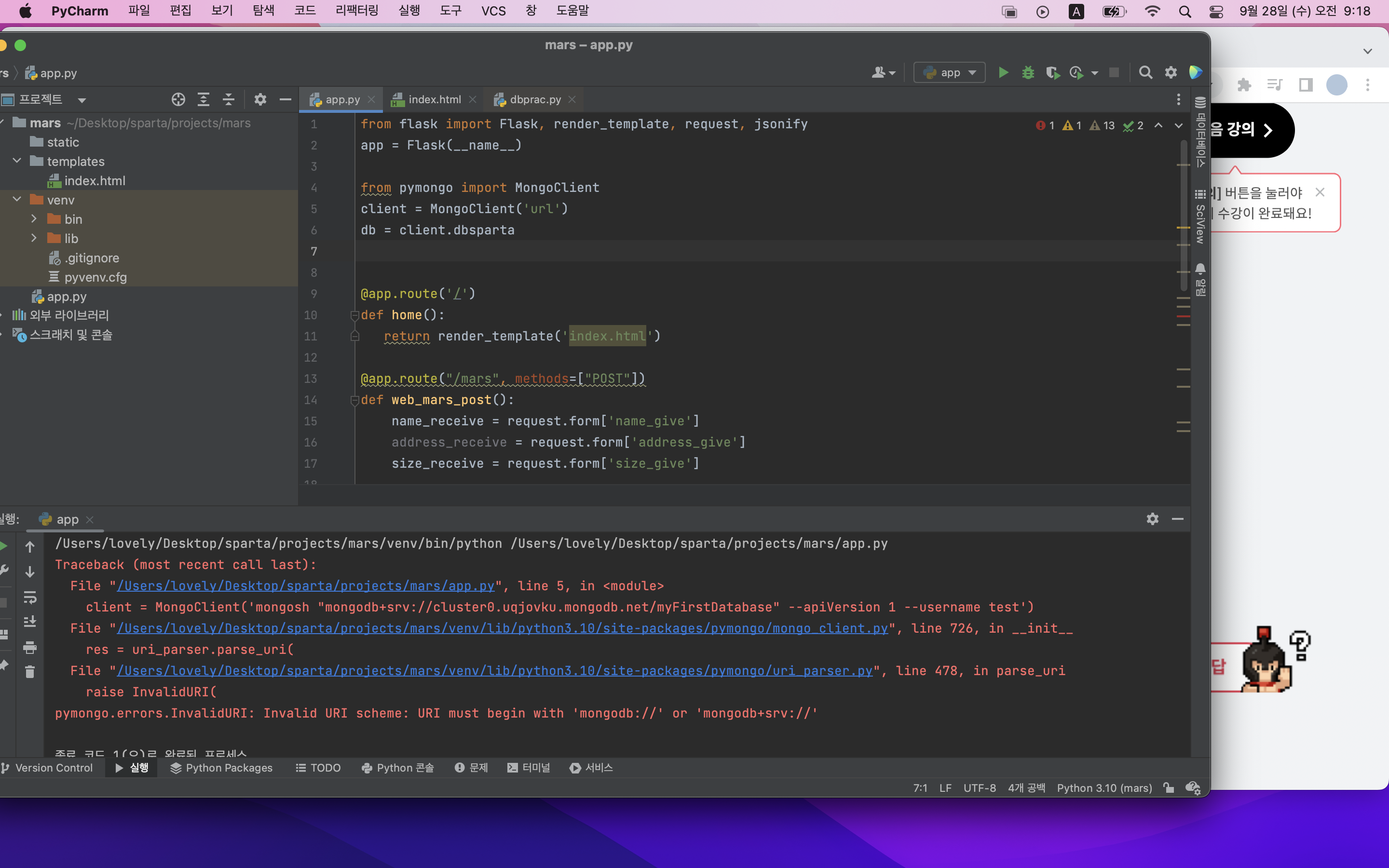The width and height of the screenshot is (1389, 868).
Task: Open the 코드 menu
Action: coord(305,11)
